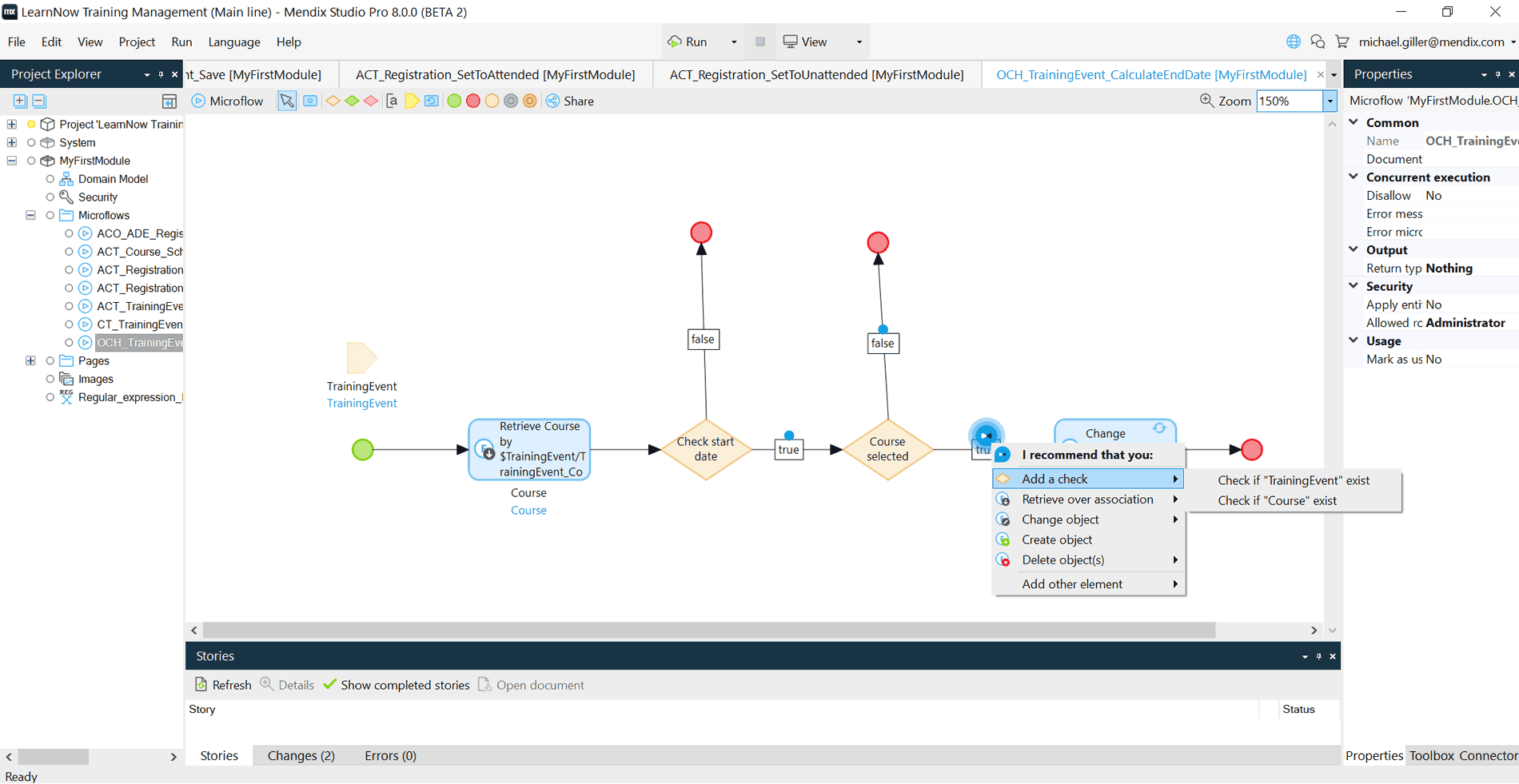Open the Run dropdown arrow

click(734, 42)
